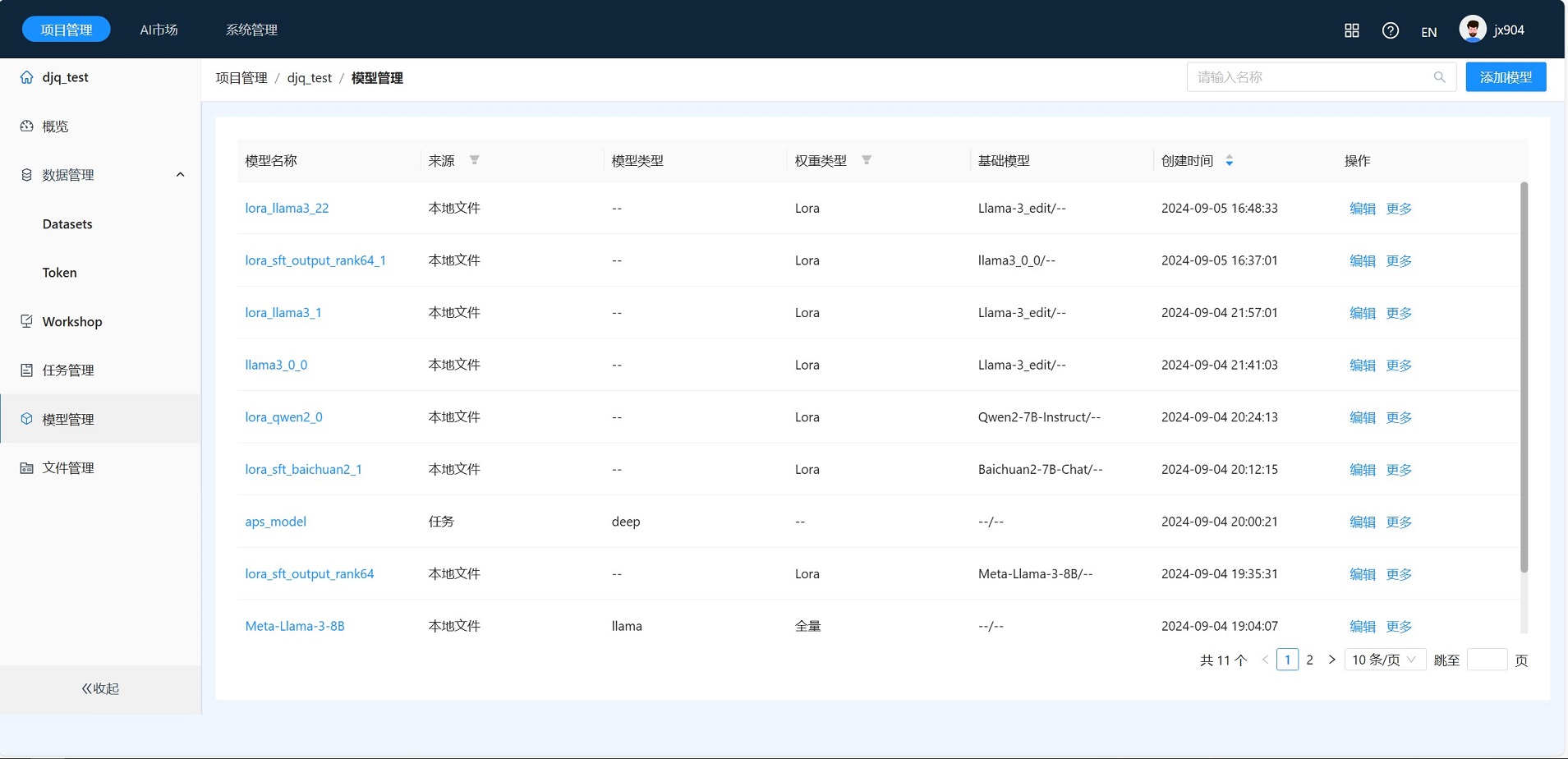This screenshot has height=759, width=1568.
Task: Open 系统管理 in the top navigation
Action: pyautogui.click(x=251, y=30)
